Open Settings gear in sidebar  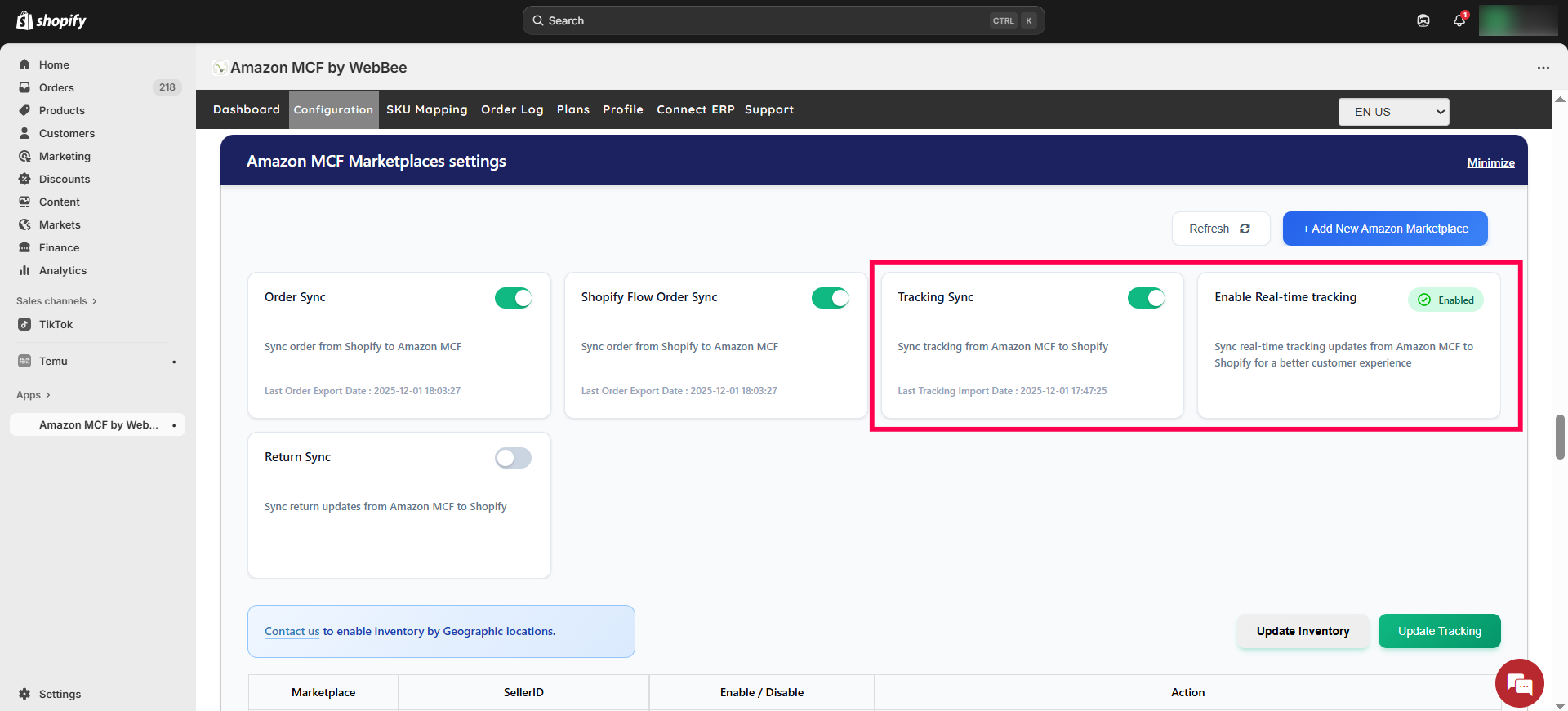point(24,694)
